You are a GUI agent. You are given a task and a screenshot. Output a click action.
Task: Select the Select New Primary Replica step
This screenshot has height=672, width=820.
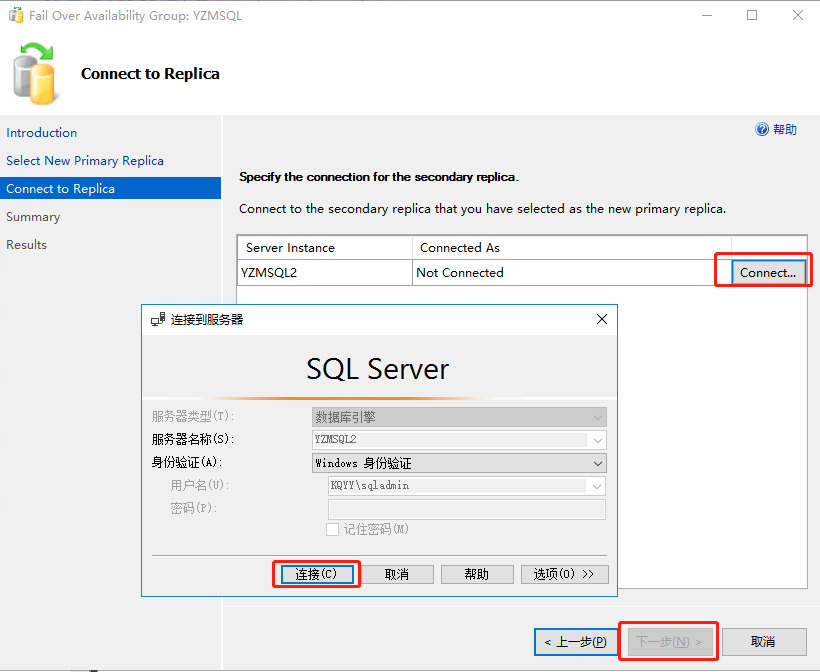click(85, 160)
